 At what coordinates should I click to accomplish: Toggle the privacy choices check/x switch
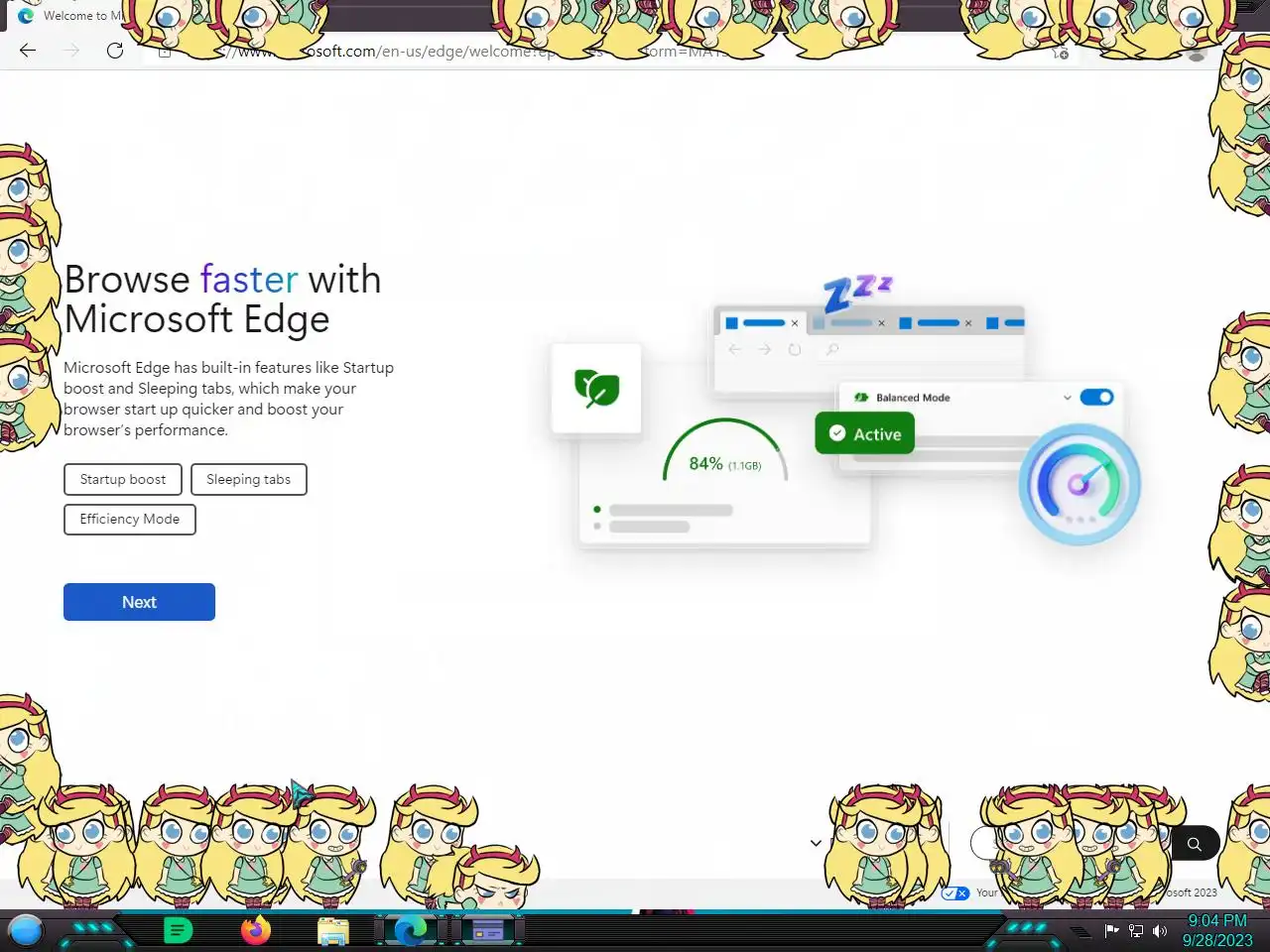point(955,893)
